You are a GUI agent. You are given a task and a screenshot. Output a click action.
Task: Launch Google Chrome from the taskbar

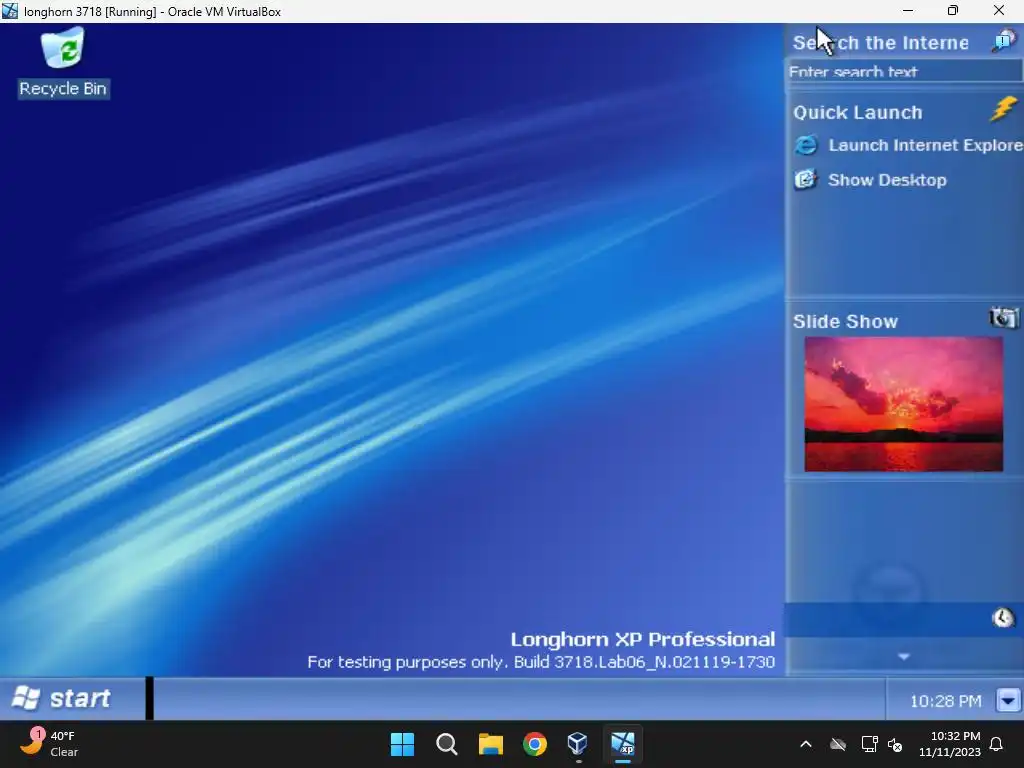(535, 744)
